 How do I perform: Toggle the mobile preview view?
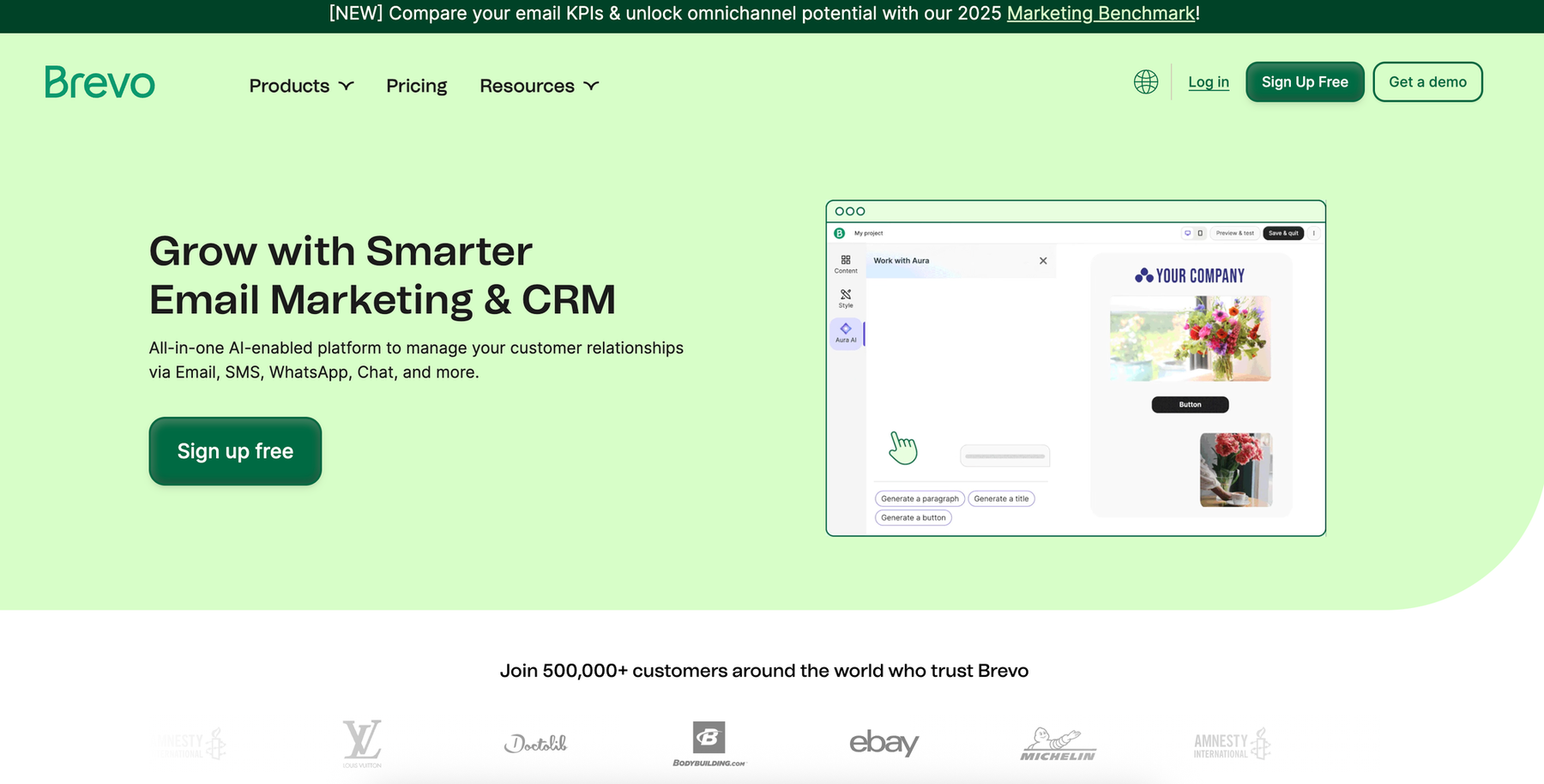click(1200, 233)
